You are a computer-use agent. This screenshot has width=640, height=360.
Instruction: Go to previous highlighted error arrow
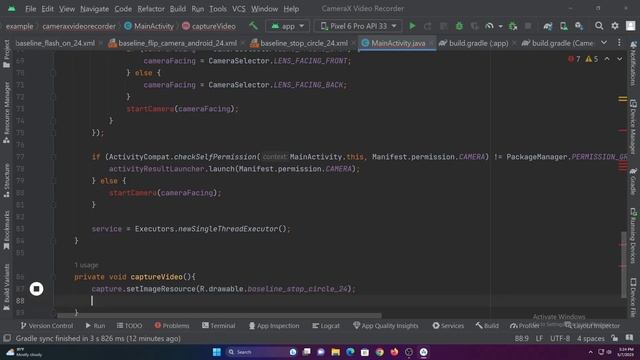coord(607,59)
